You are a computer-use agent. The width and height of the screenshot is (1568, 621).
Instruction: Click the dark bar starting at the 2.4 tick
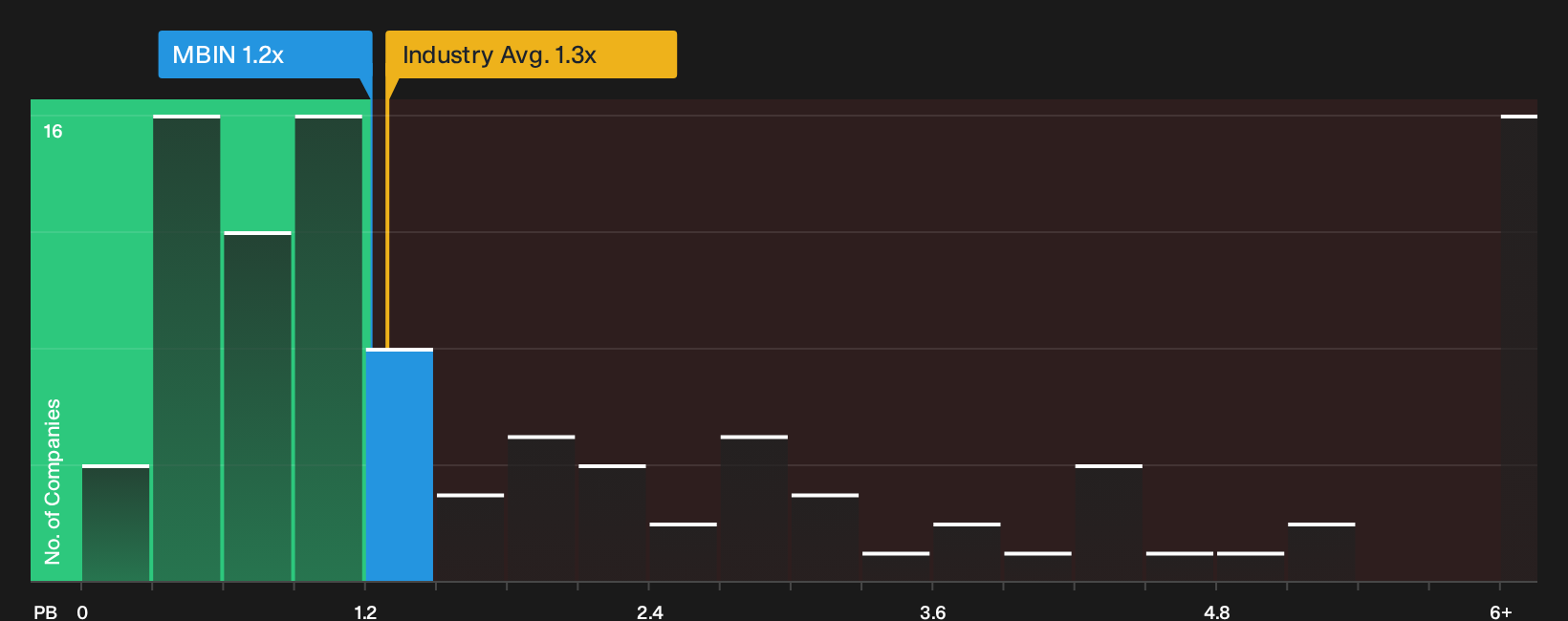tap(683, 552)
